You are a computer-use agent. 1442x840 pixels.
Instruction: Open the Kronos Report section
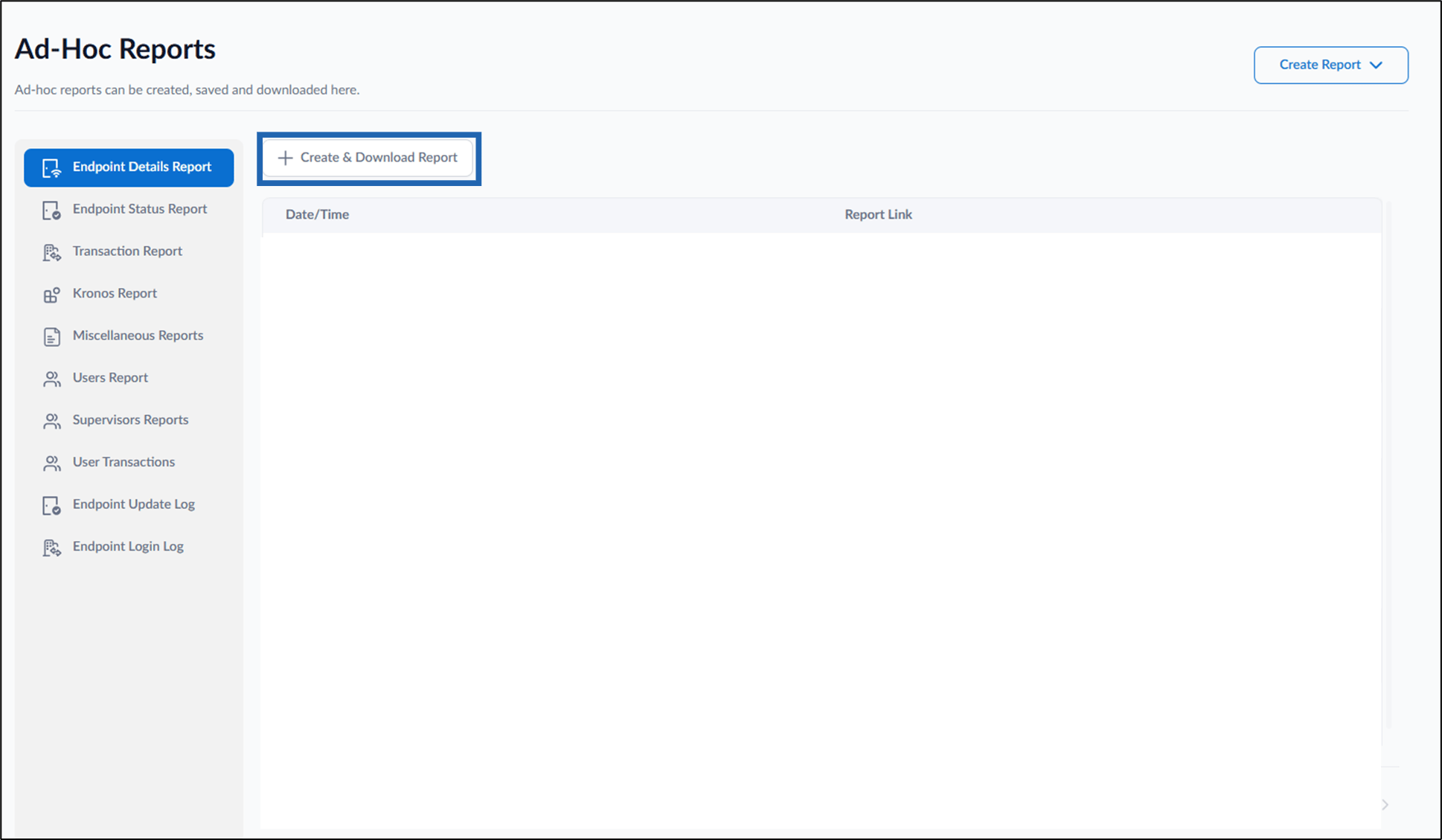click(x=129, y=294)
